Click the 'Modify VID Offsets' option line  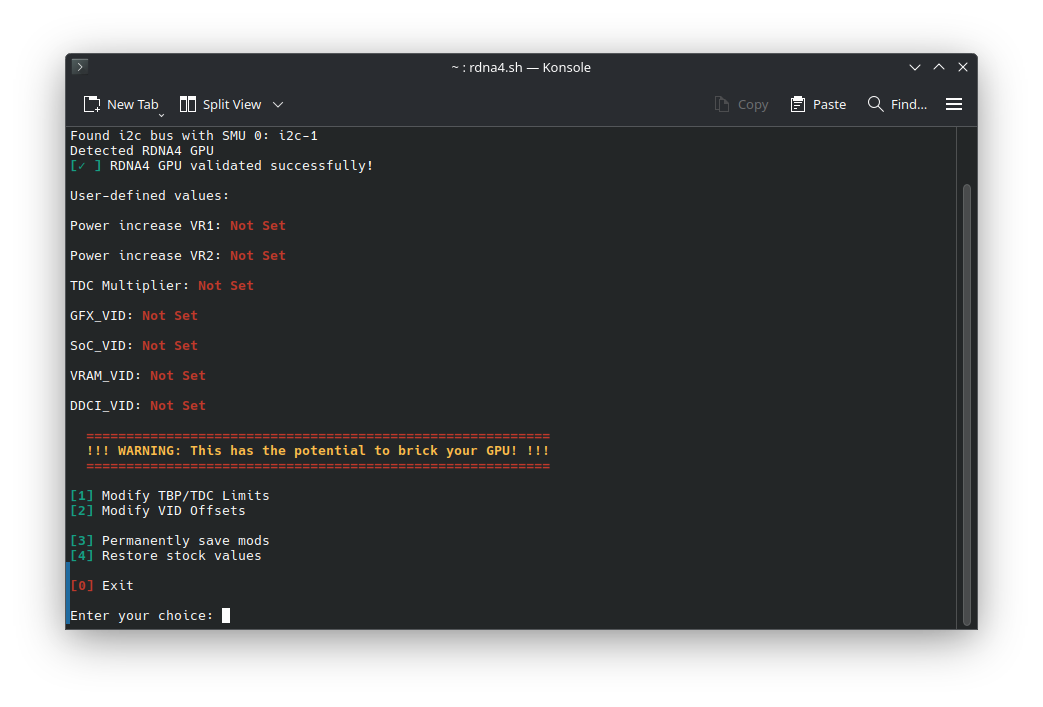point(173,511)
